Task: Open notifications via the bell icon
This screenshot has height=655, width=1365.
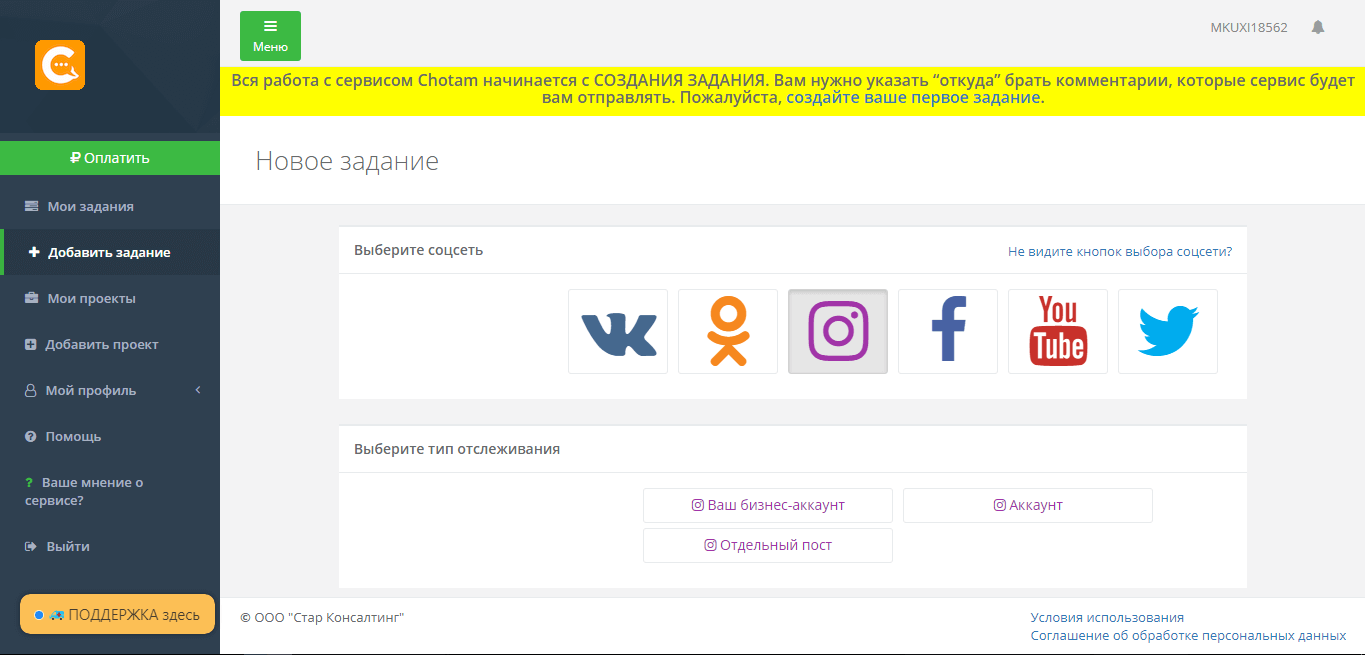Action: point(1318,27)
